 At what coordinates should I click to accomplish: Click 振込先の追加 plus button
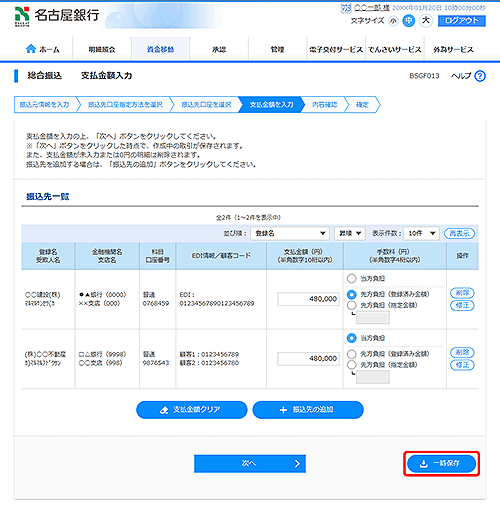pos(308,410)
